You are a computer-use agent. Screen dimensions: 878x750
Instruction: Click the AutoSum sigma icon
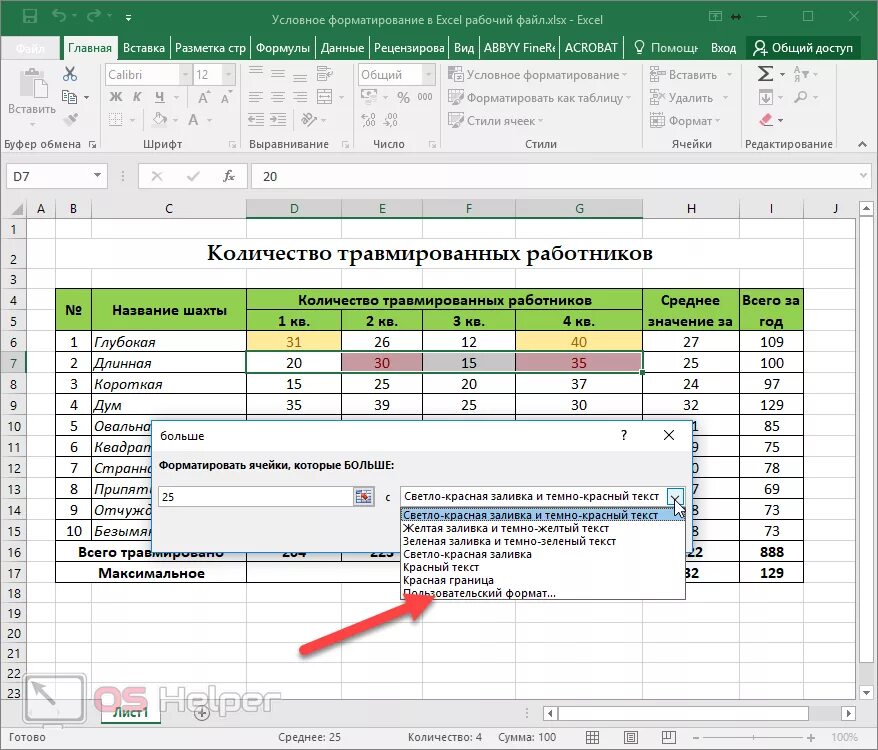765,74
